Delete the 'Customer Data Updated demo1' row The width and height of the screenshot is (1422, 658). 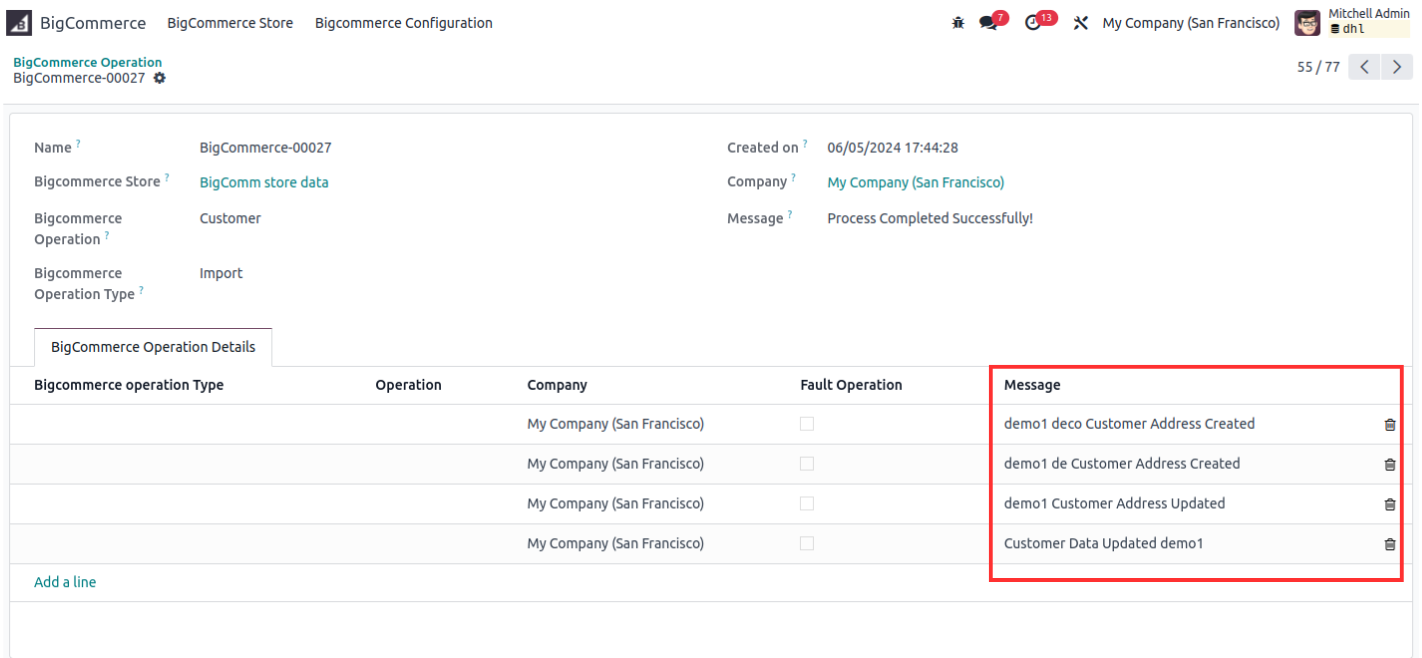tap(1389, 544)
